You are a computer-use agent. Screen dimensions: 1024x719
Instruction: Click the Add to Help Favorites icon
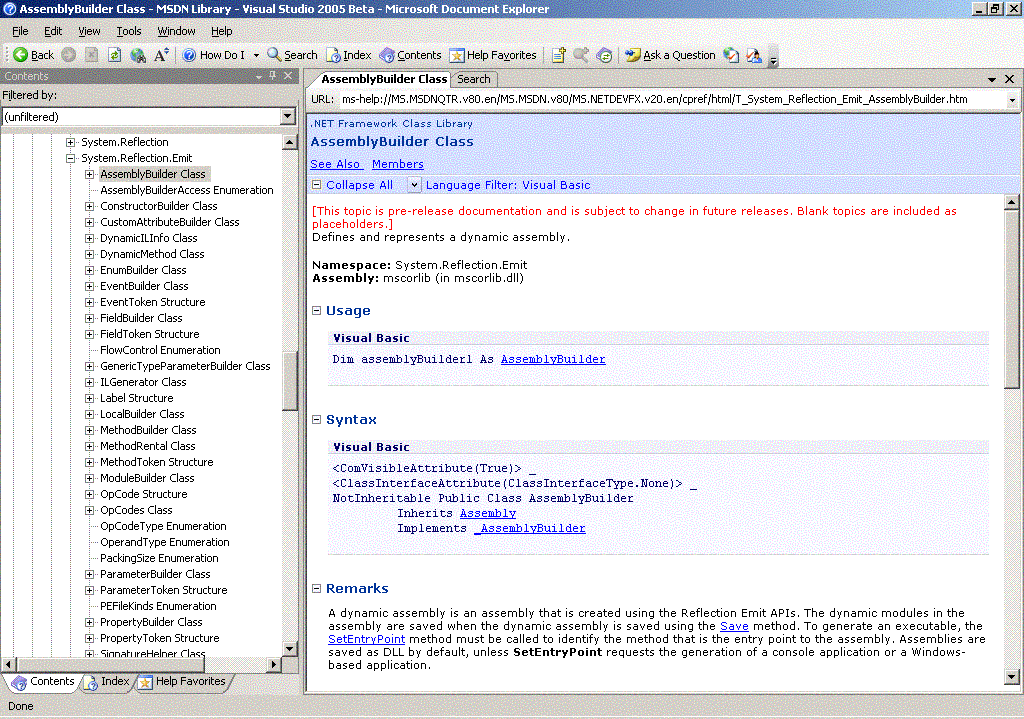[559, 55]
